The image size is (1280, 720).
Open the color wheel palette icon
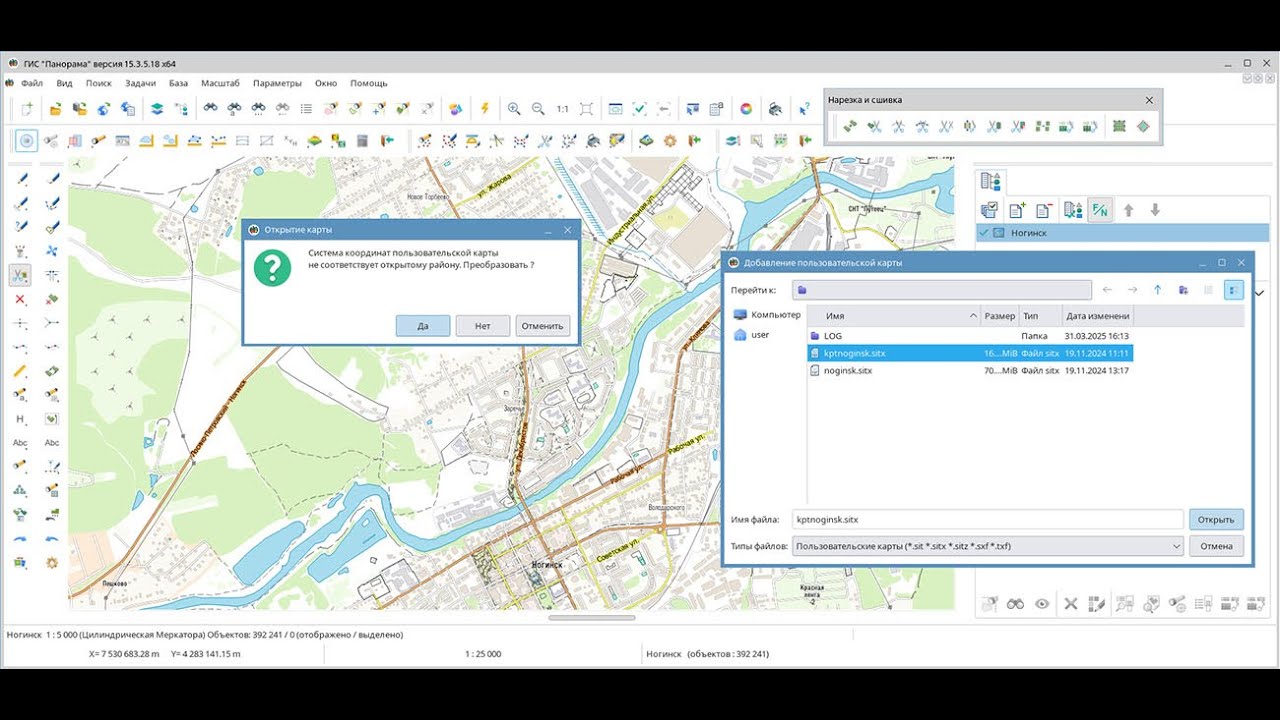pos(746,109)
